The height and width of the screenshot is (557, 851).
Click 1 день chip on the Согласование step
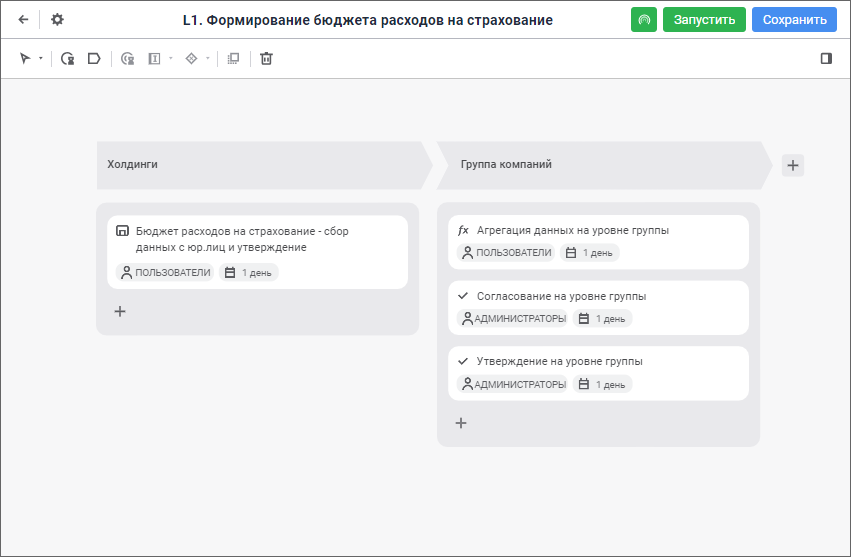point(603,319)
